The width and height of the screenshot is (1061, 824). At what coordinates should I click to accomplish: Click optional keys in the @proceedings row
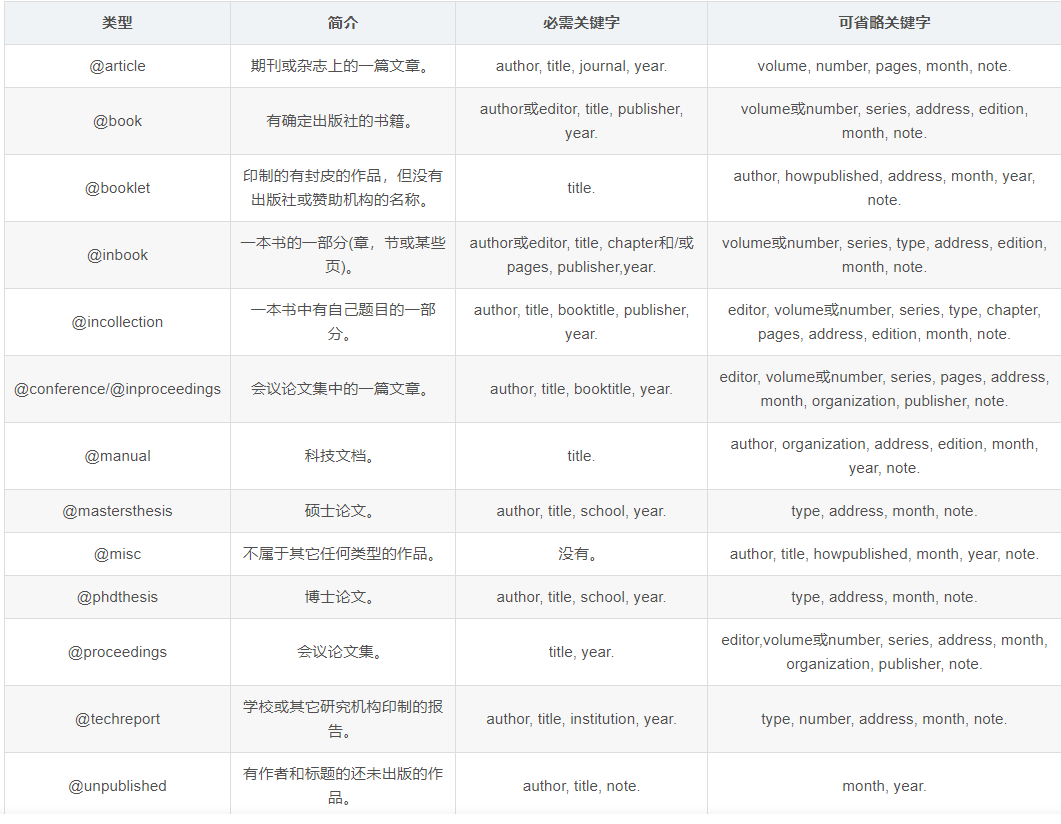click(884, 652)
